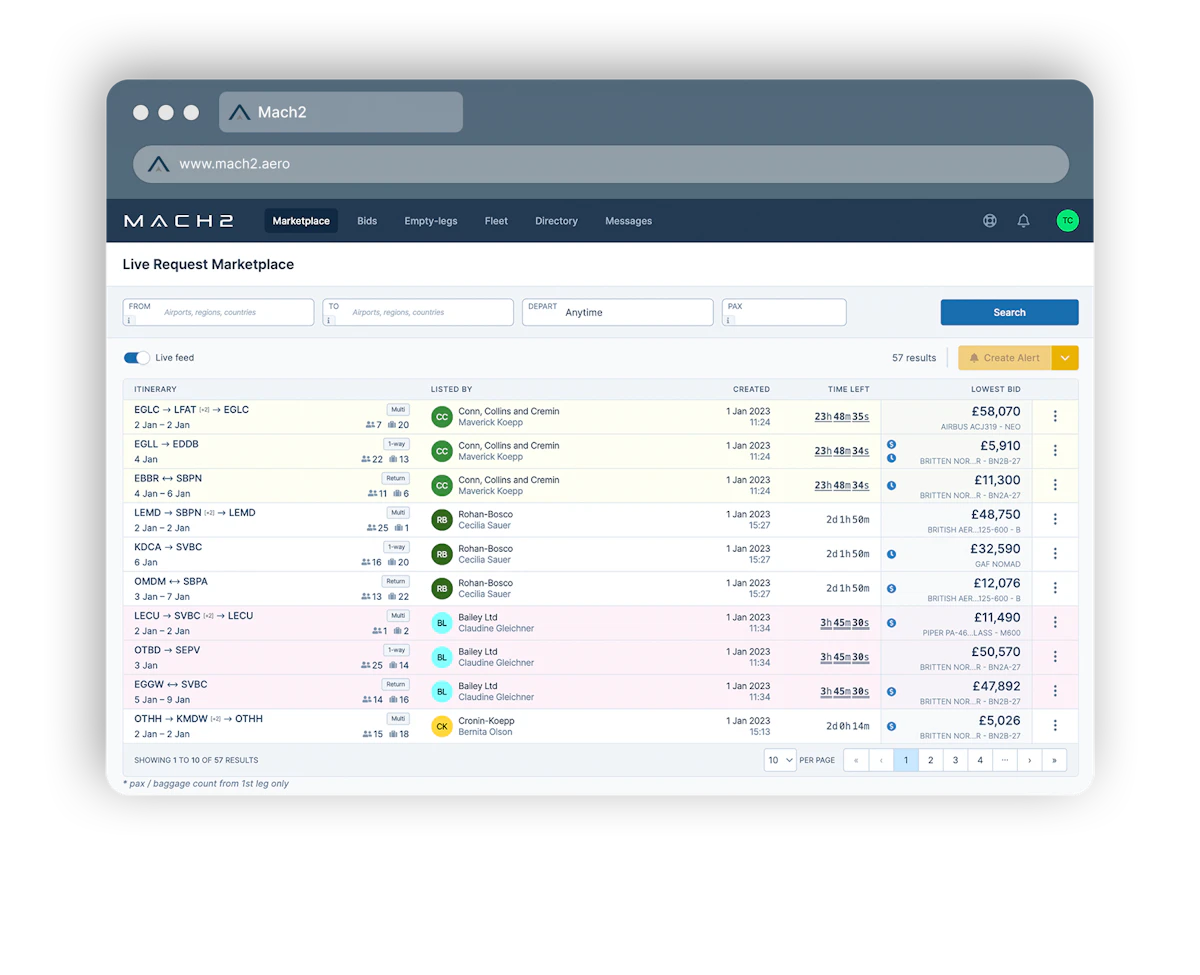
Task: Open the notifications bell
Action: coord(1023,221)
